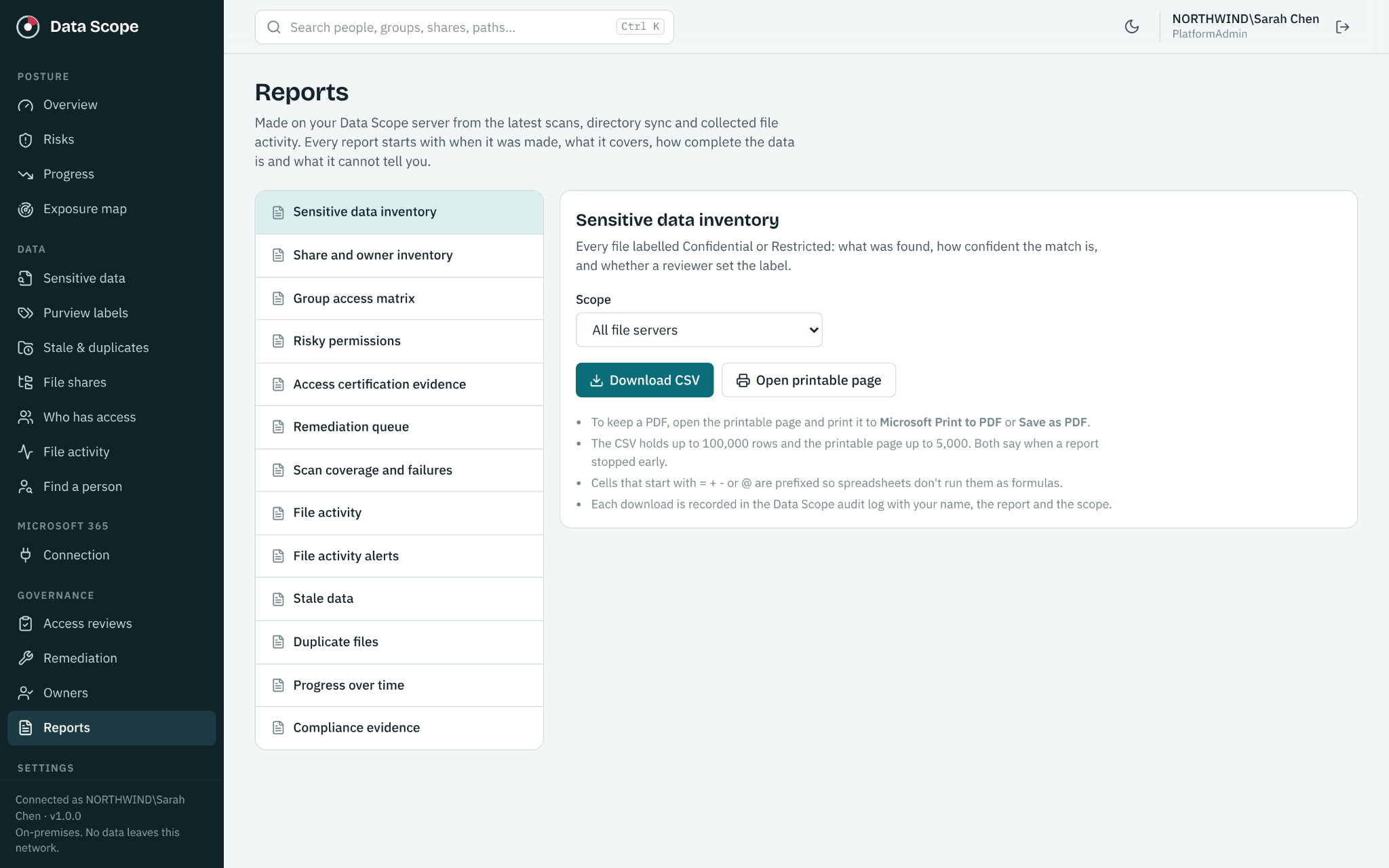Open Progress via its trend icon
This screenshot has height=868, width=1389.
tap(26, 174)
